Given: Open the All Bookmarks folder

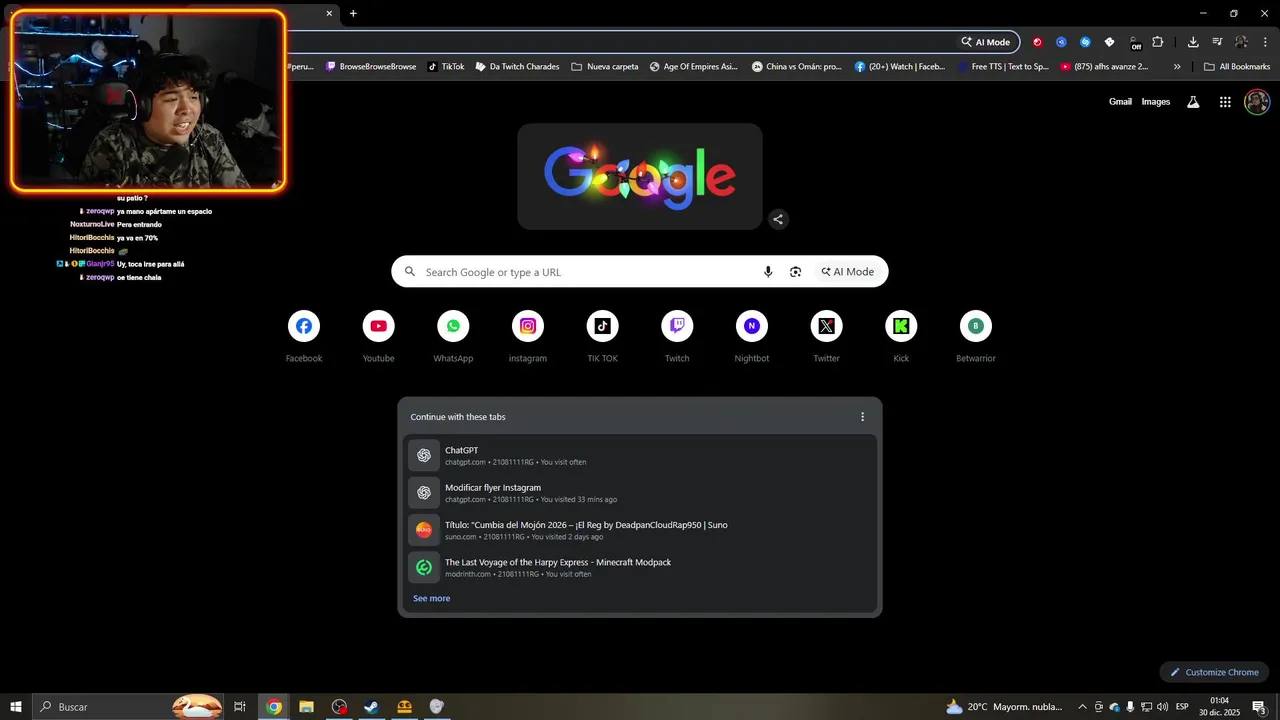Looking at the screenshot, I should point(1237,67).
